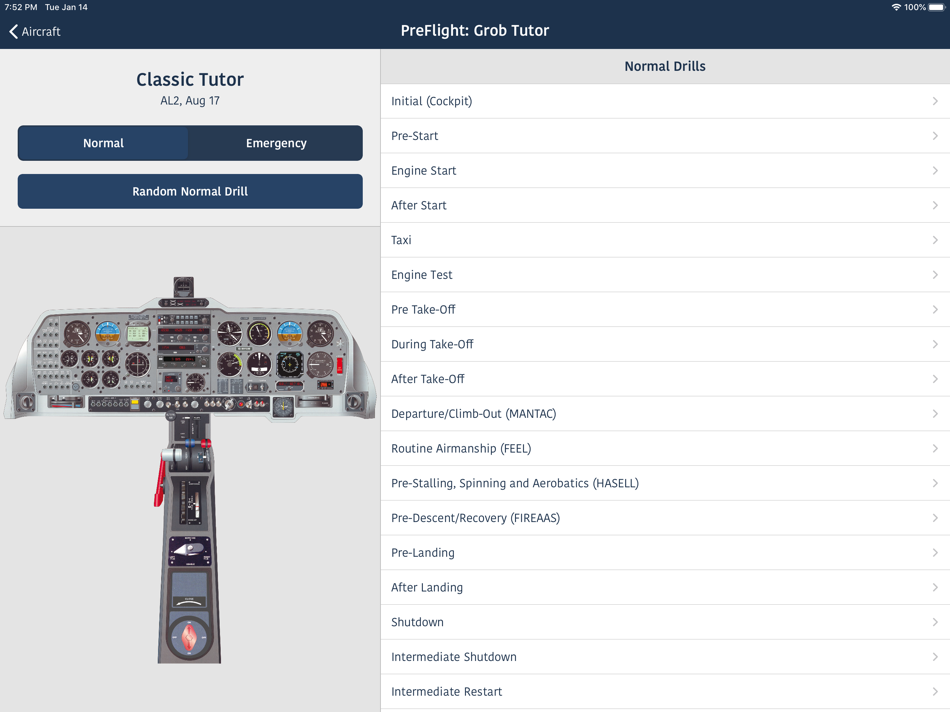
Task: Open the After Landing drill
Action: 665,588
